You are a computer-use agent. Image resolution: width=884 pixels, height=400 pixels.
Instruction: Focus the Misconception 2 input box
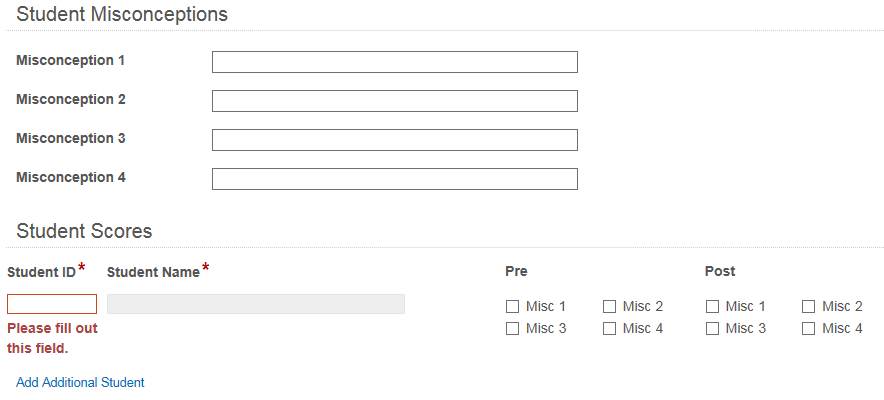(x=394, y=101)
